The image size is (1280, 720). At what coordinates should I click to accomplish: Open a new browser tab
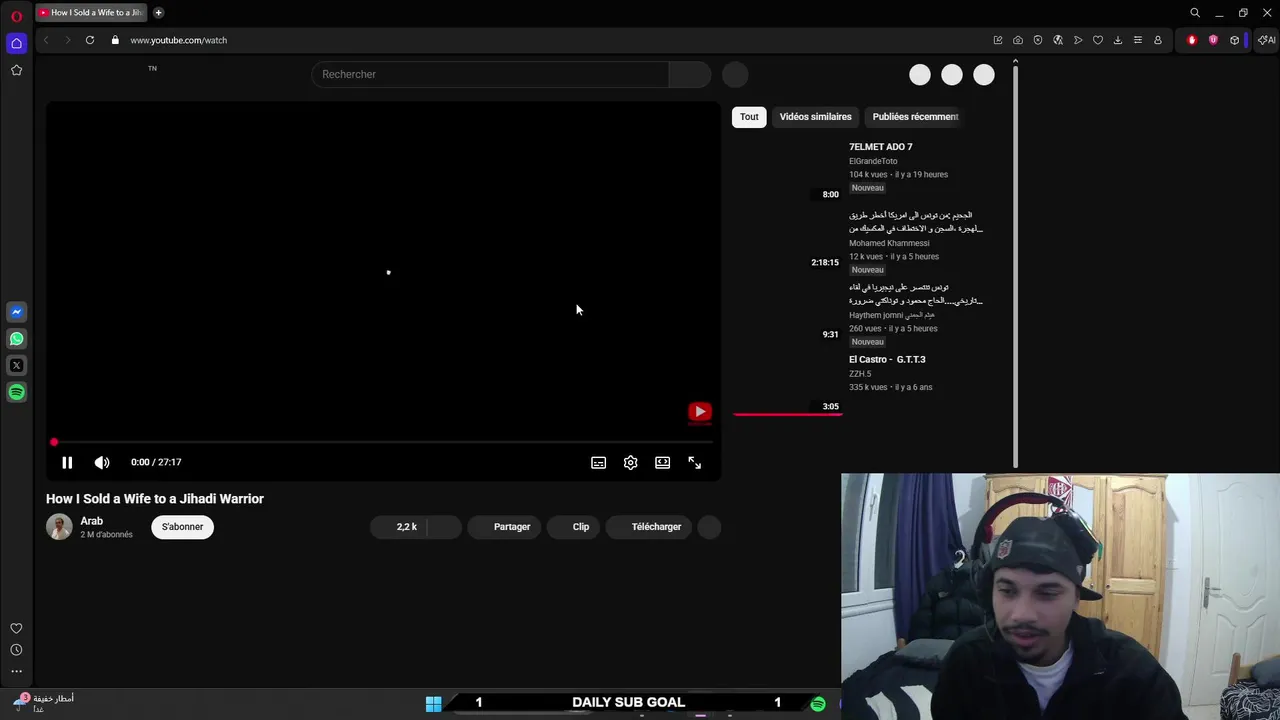click(159, 13)
